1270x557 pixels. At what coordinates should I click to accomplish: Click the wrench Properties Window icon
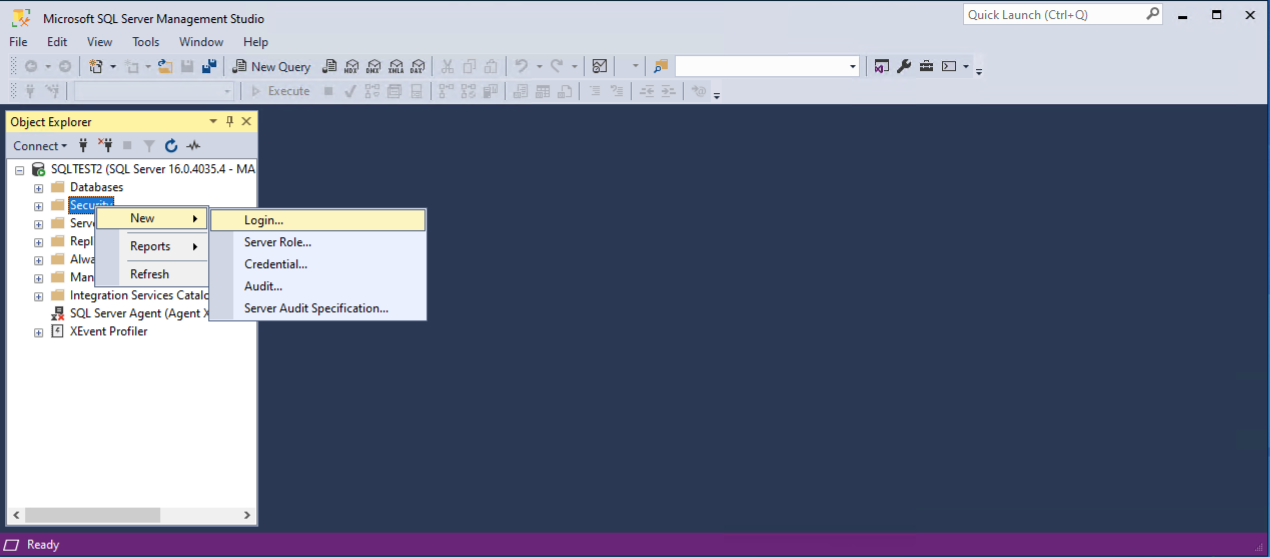[903, 66]
